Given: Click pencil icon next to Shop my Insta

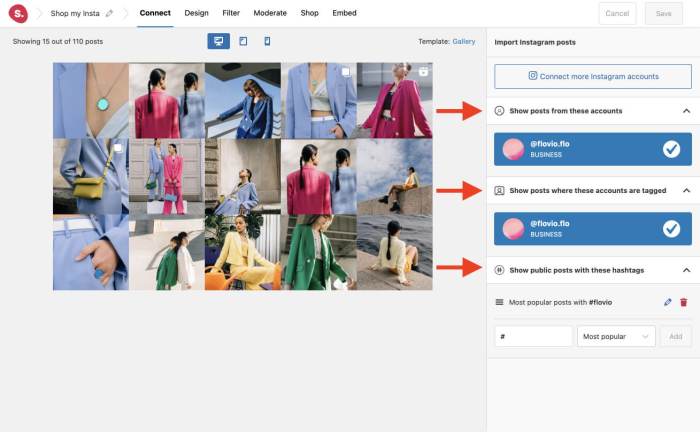Looking at the screenshot, I should click(x=109, y=14).
